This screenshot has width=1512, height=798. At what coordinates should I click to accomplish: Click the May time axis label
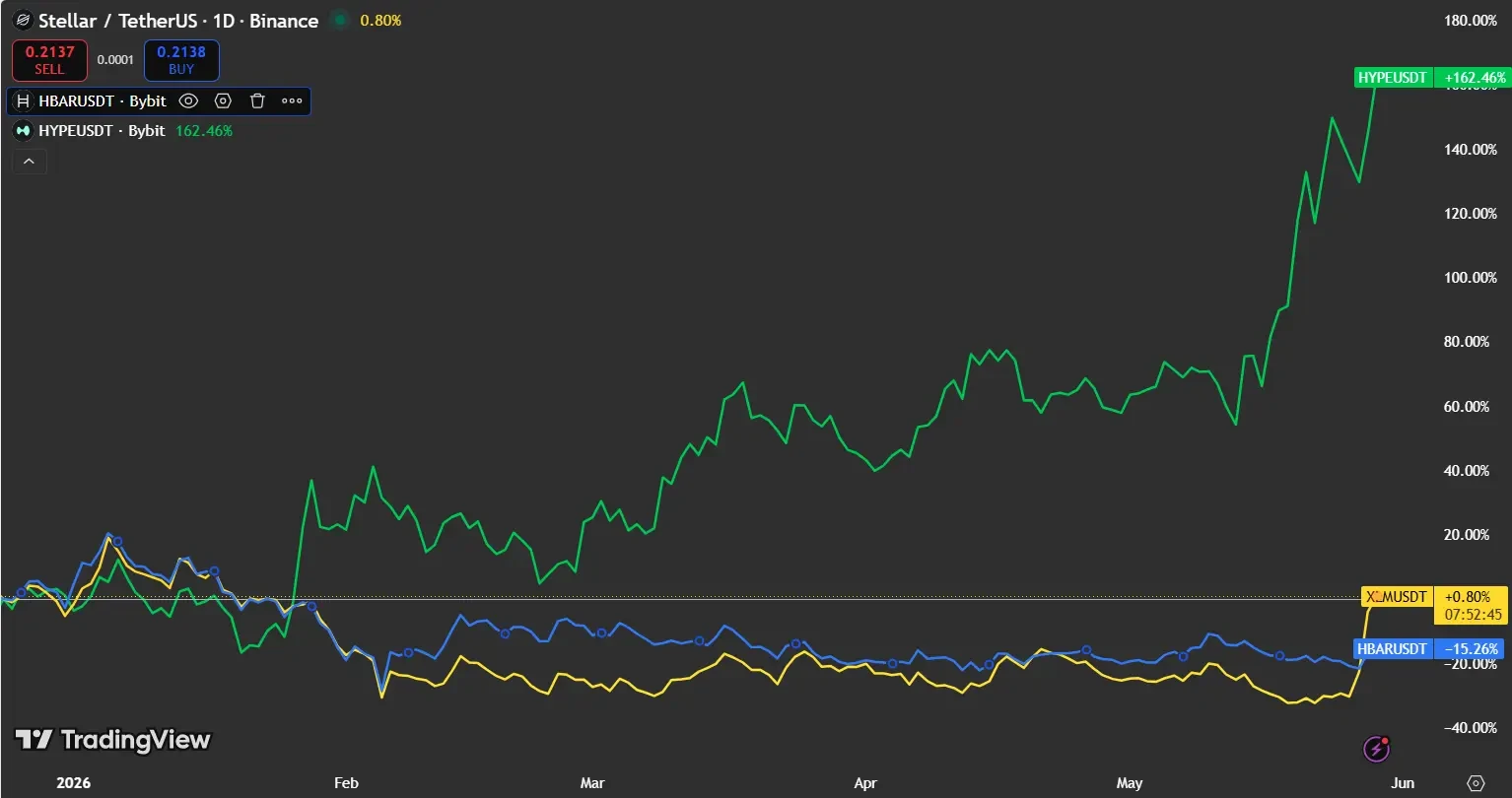(x=1130, y=783)
